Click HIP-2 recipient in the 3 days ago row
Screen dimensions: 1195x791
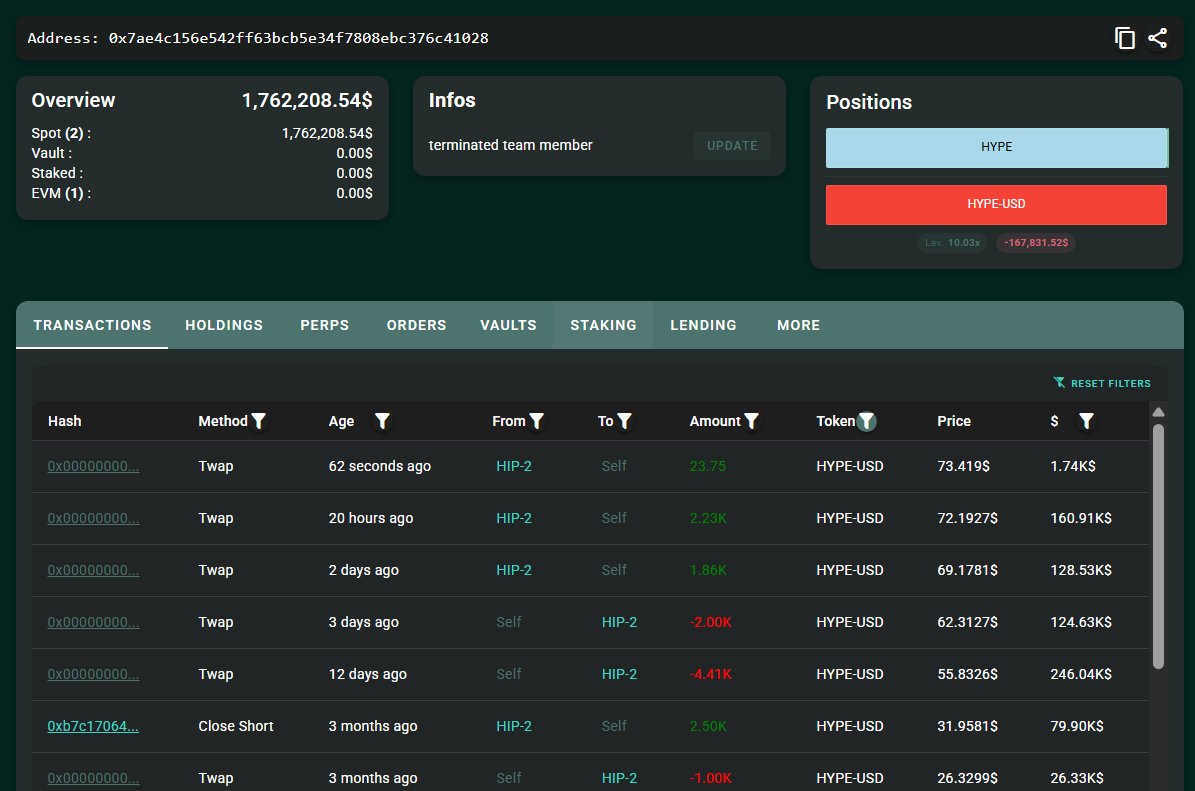[x=619, y=622]
